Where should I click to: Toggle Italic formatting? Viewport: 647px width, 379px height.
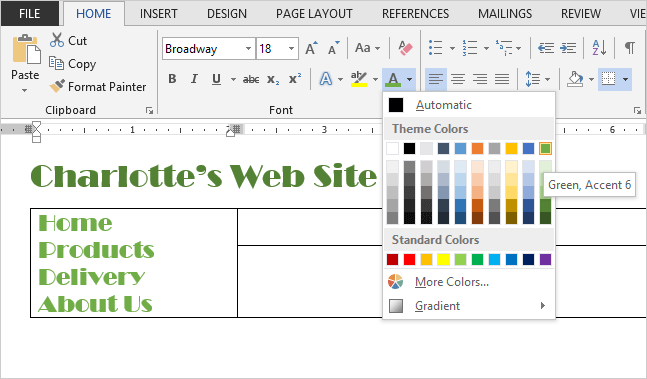coord(194,79)
